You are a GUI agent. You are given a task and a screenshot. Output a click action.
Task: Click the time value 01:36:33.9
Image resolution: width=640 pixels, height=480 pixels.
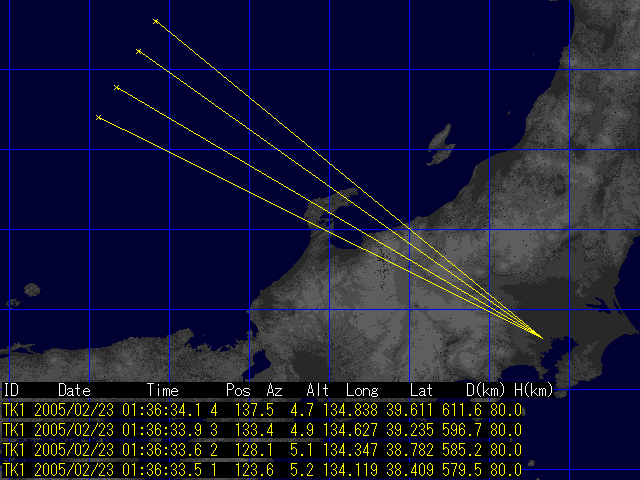pos(160,425)
